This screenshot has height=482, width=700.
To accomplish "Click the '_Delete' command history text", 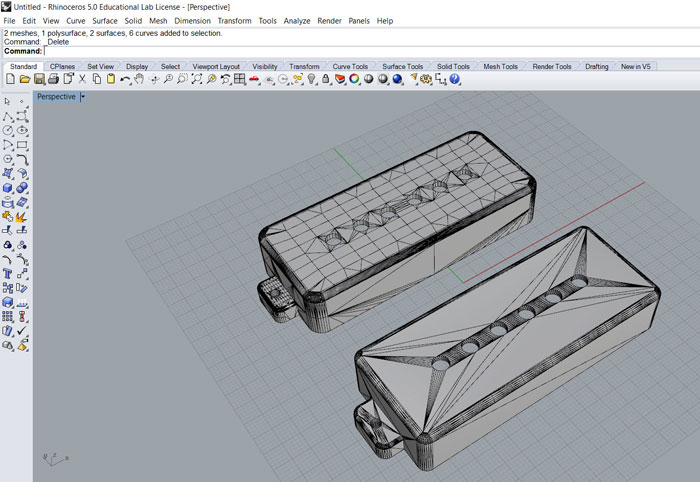I will coord(56,42).
